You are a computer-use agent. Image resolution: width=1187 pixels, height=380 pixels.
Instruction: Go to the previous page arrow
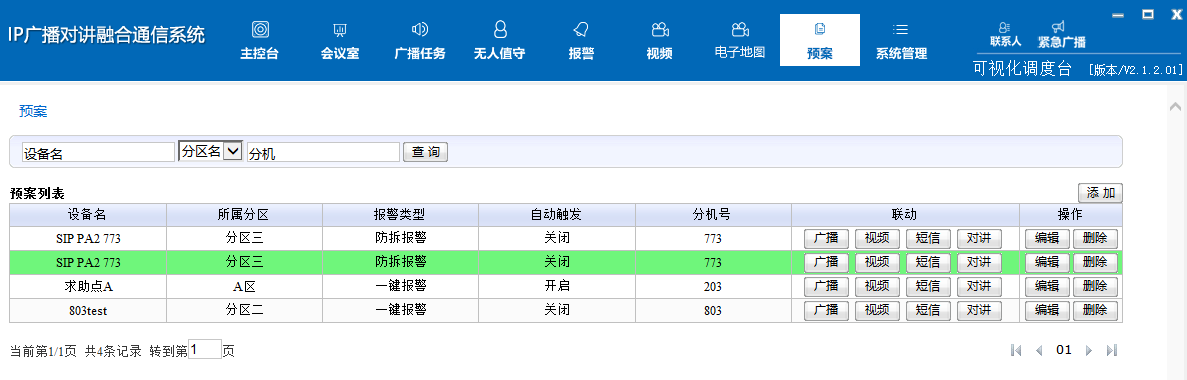(1039, 350)
